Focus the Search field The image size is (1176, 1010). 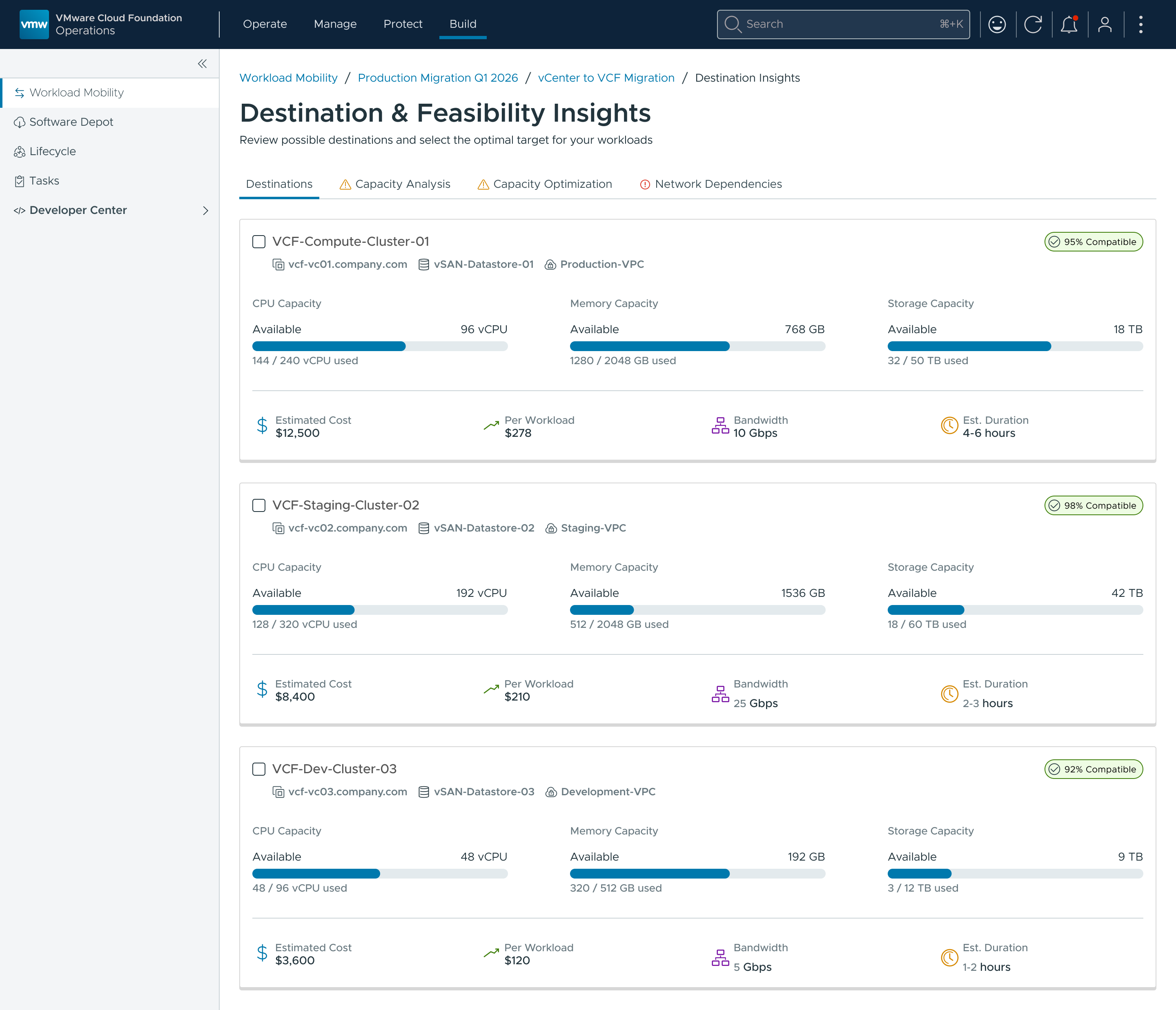843,24
